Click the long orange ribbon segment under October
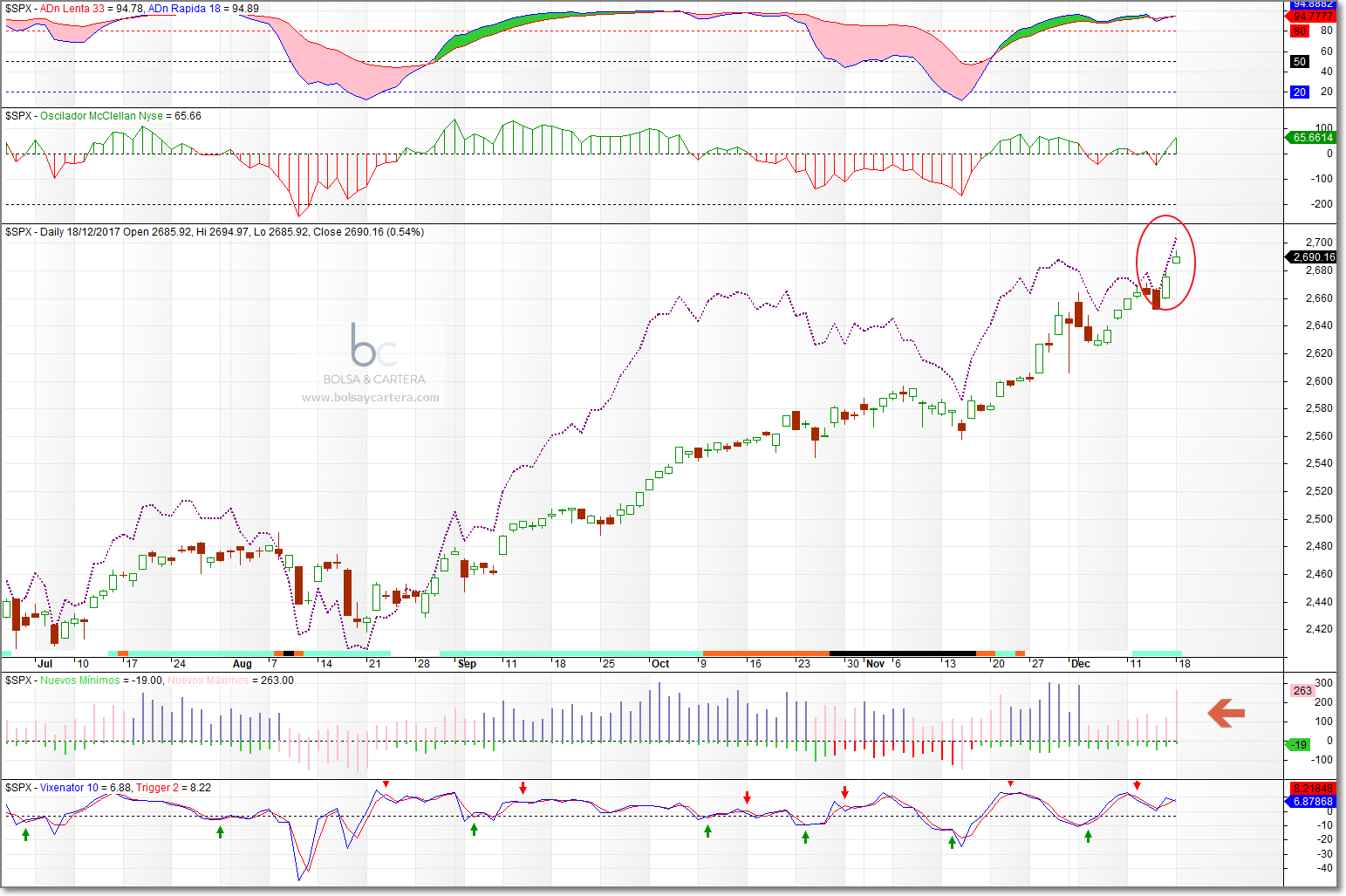Image resolution: width=1346 pixels, height=896 pixels. (766, 653)
